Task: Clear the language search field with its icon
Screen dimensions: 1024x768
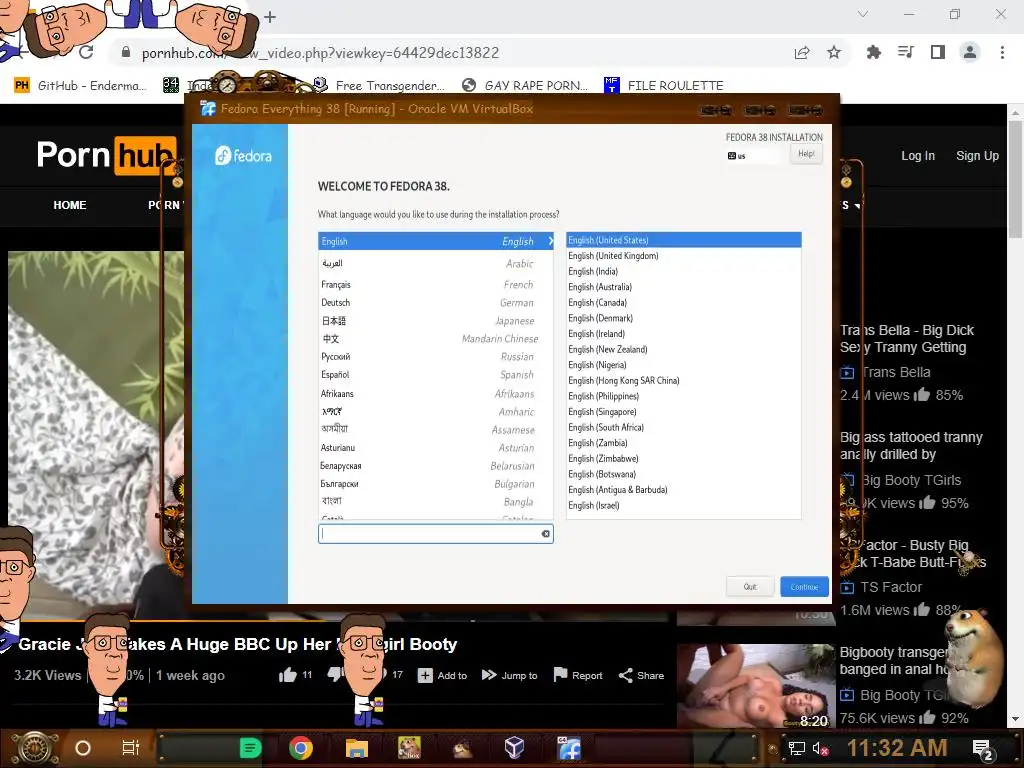Action: [x=545, y=534]
